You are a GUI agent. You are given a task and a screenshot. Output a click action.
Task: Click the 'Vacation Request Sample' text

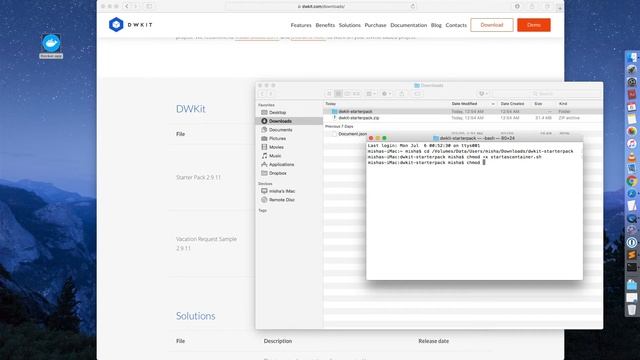pos(206,239)
